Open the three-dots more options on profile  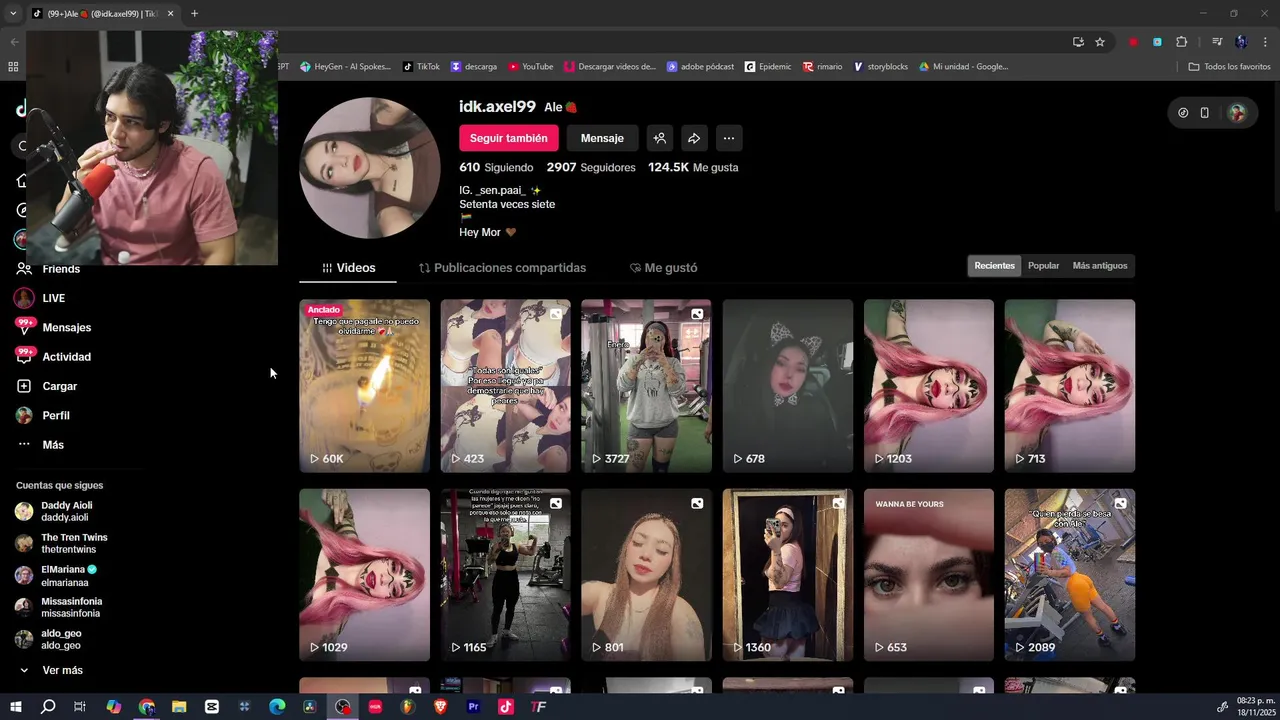(729, 138)
